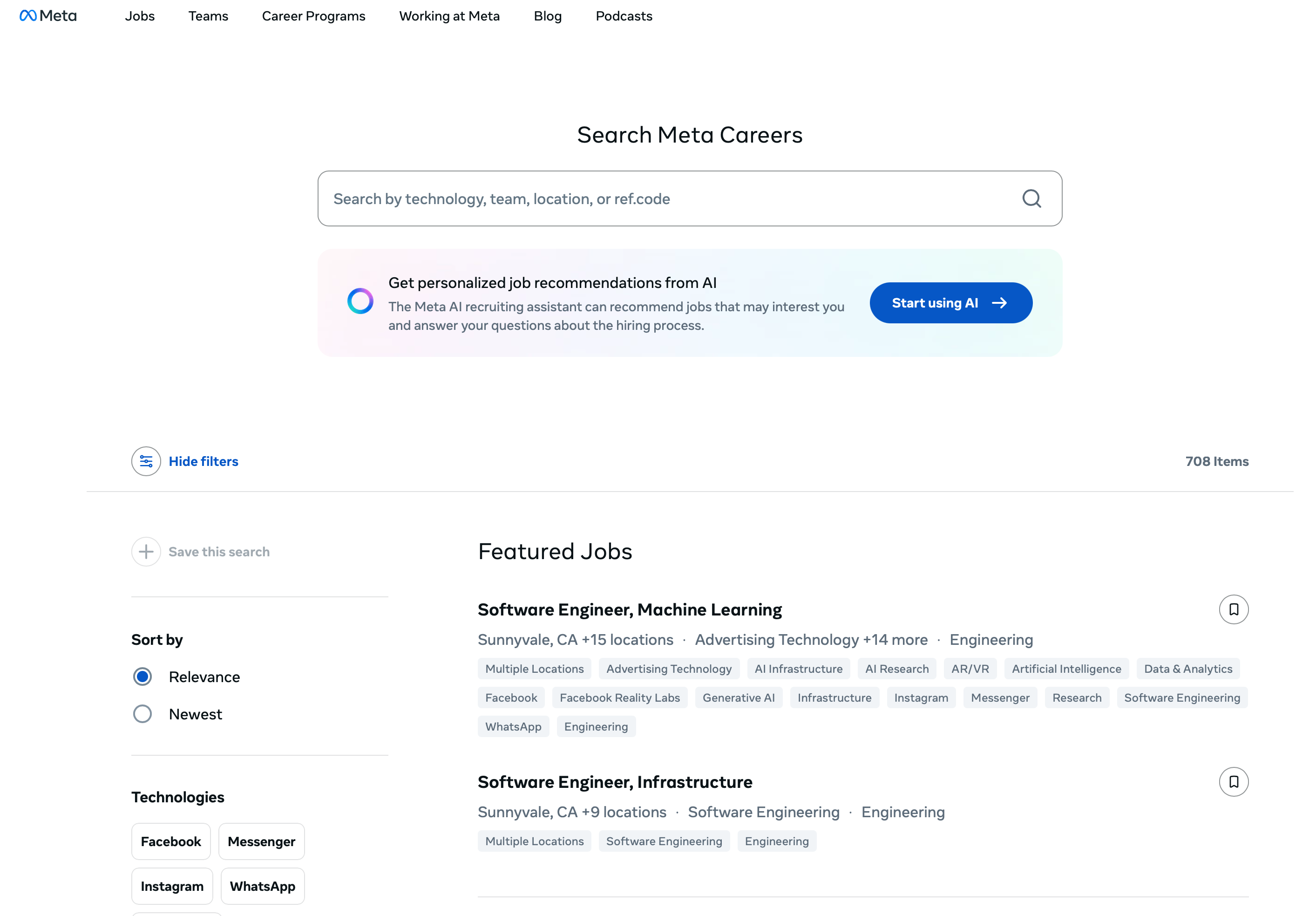Click the Meta logo
Viewport: 1316px width, 916px height.
[48, 15]
